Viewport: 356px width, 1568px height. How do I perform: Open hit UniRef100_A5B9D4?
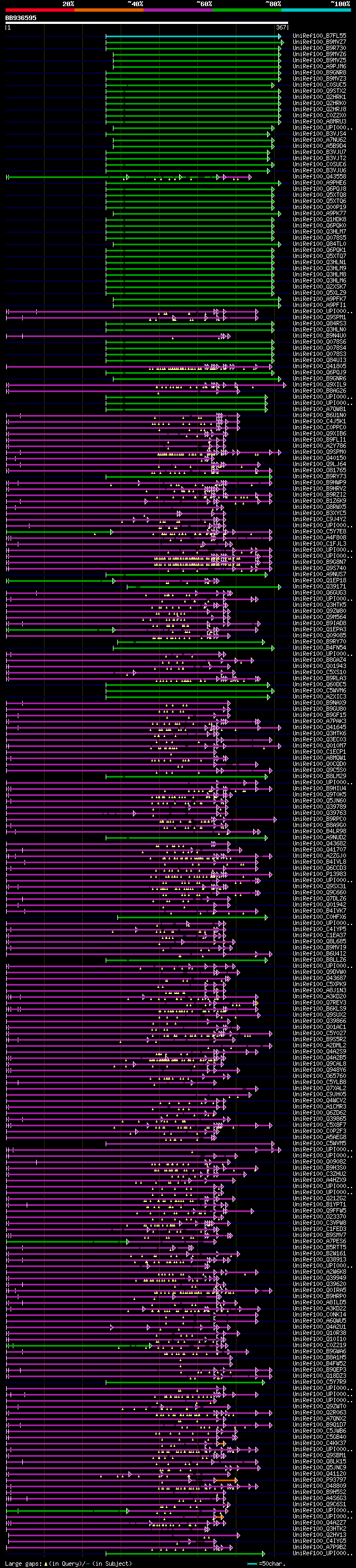[319, 146]
